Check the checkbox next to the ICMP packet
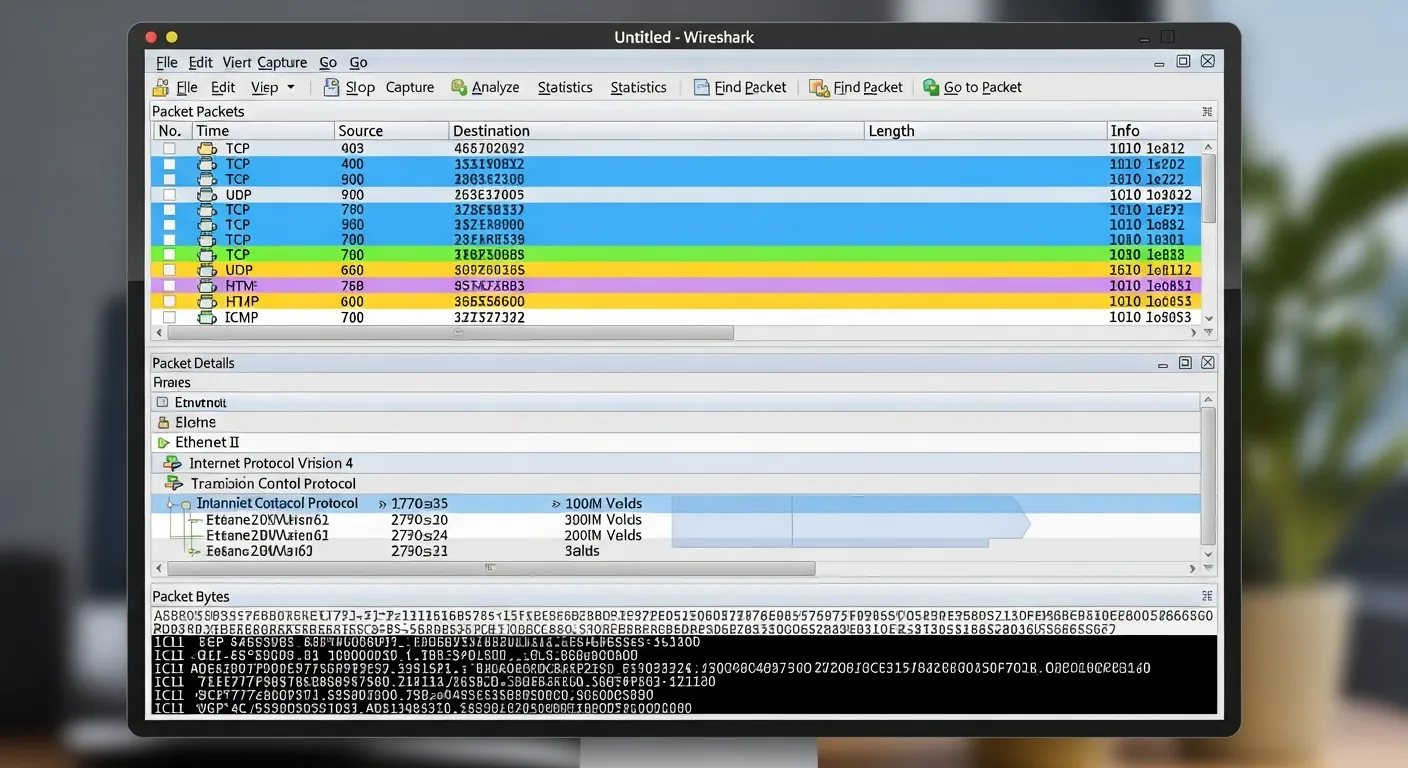This screenshot has height=768, width=1408. click(x=168, y=317)
